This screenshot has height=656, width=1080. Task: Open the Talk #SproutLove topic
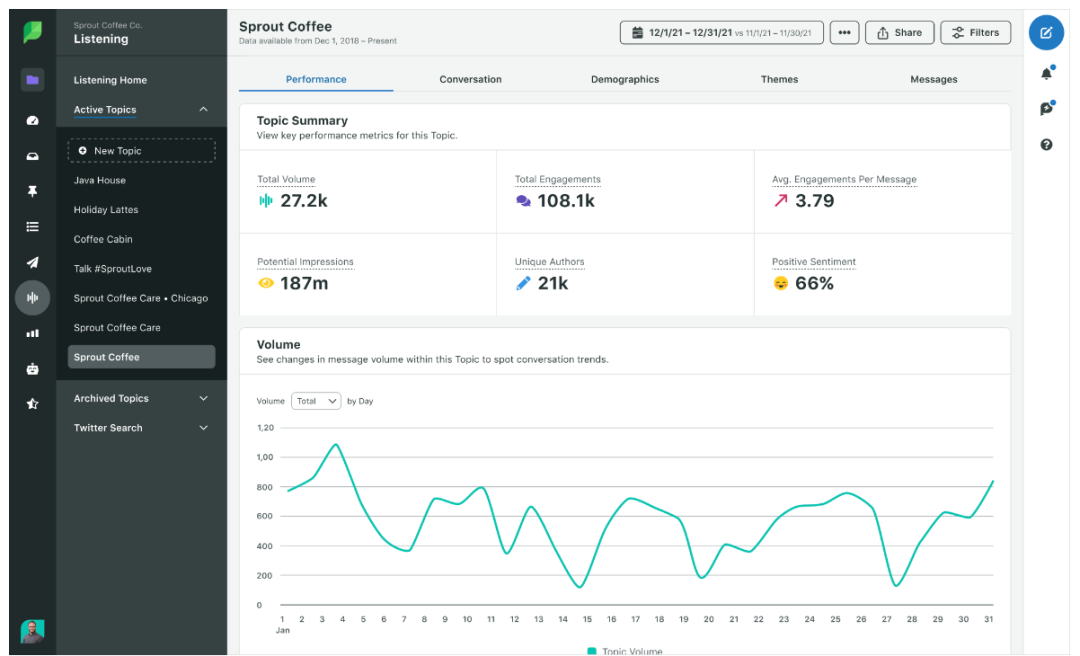click(x=113, y=269)
